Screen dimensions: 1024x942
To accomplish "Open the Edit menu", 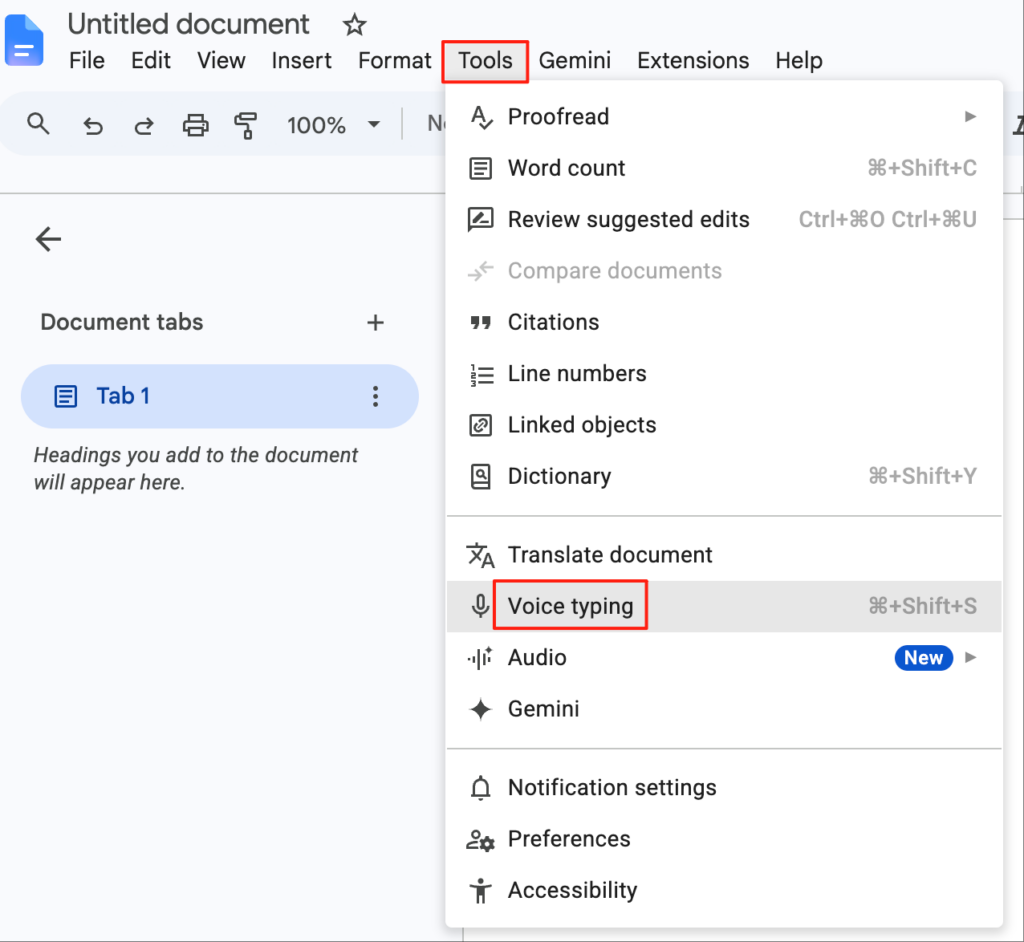I will pyautogui.click(x=151, y=61).
